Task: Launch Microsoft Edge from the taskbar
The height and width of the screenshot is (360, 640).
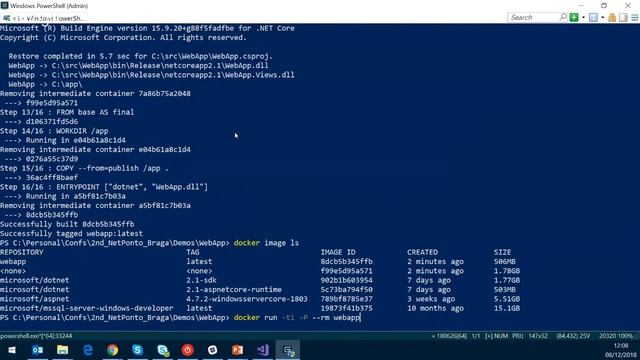Action: tap(87, 350)
